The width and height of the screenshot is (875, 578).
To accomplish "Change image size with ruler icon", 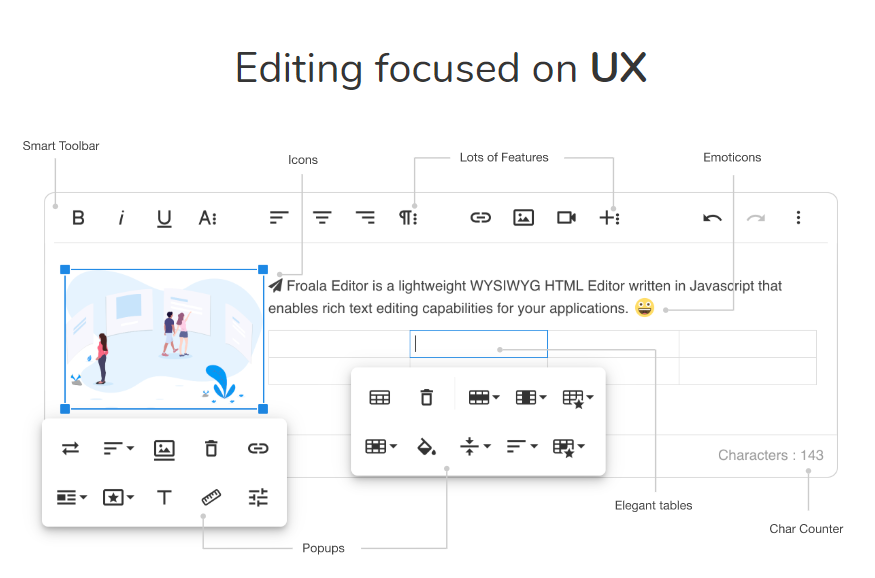I will [211, 497].
